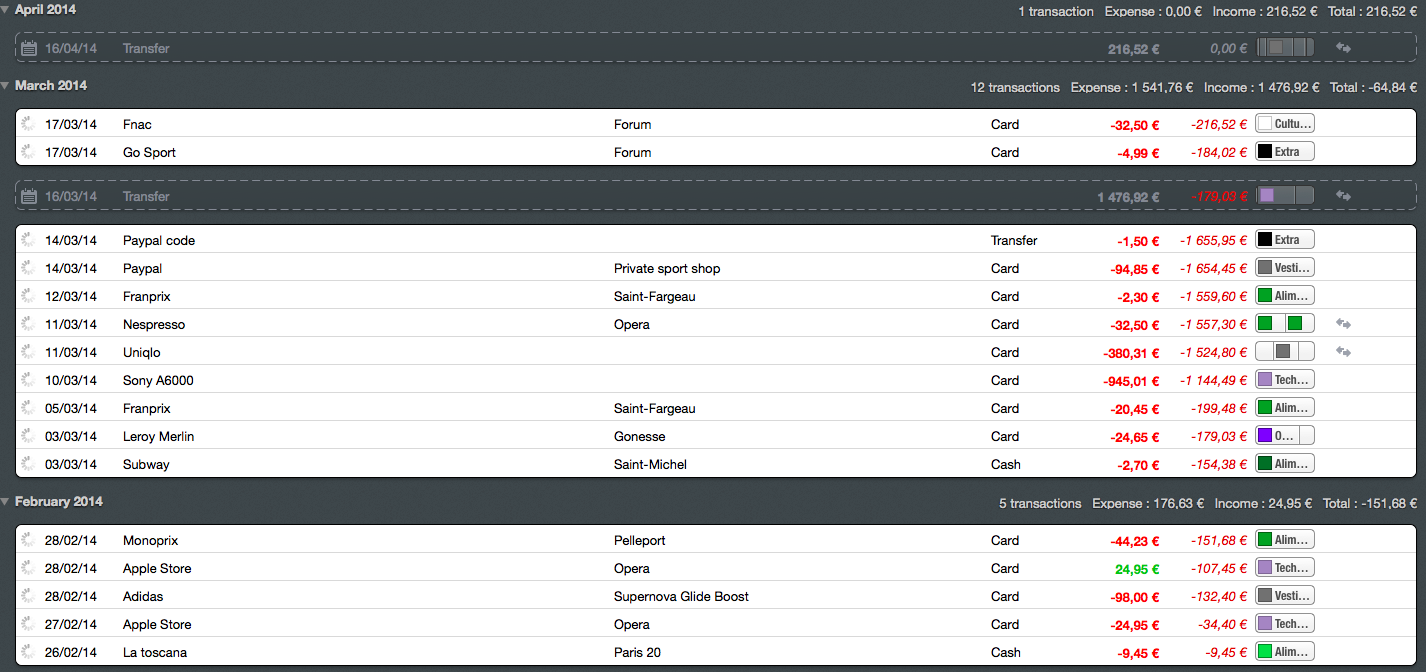The width and height of the screenshot is (1426, 672).
Task: Collapse the March 2014 group triangle
Action: click(x=6, y=86)
